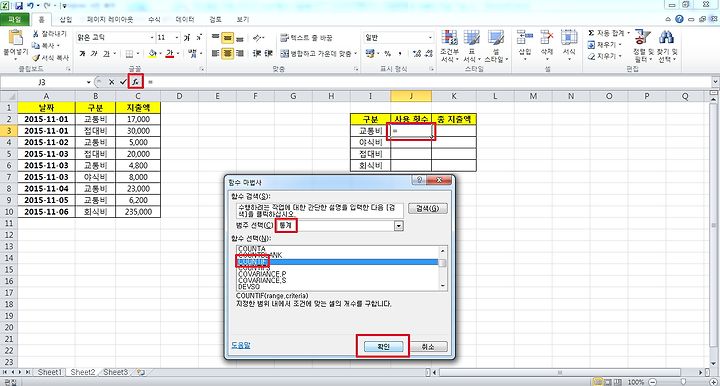Click AutoSum (자동 합계) sigma icon
The image size is (720, 386).
(x=591, y=33)
